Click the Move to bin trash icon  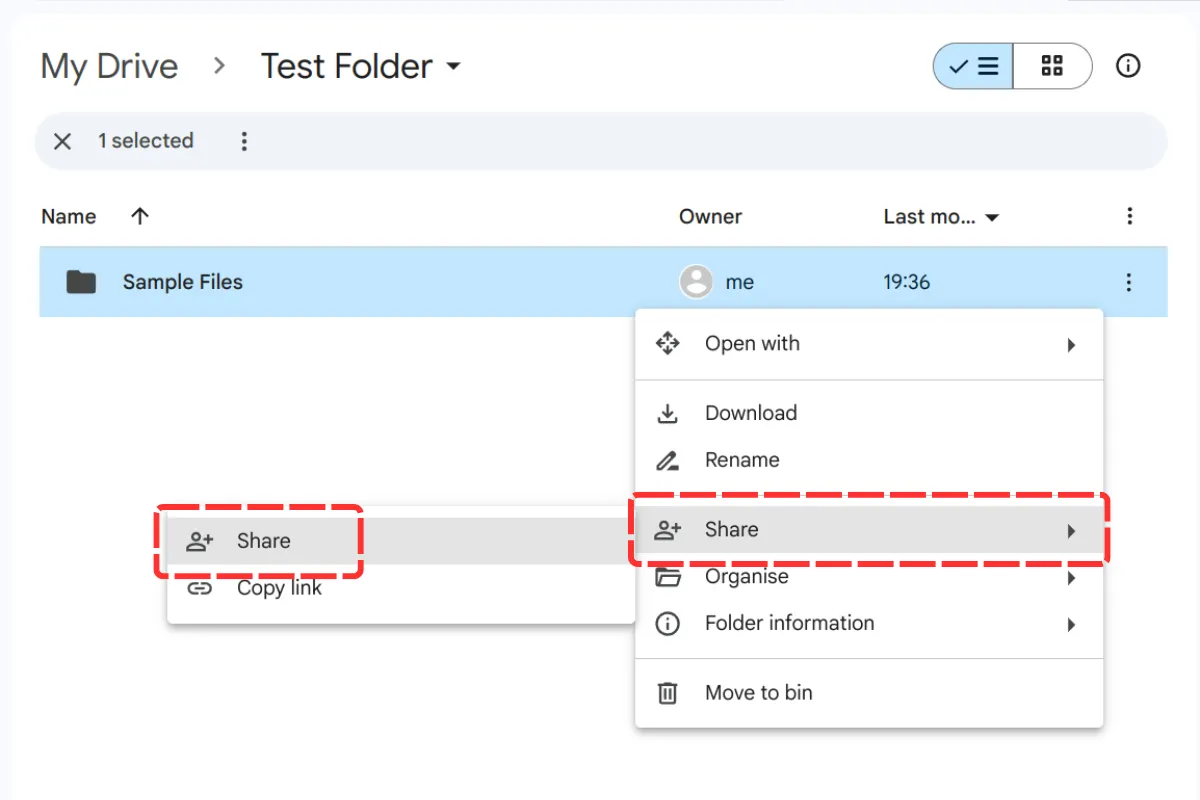667,692
